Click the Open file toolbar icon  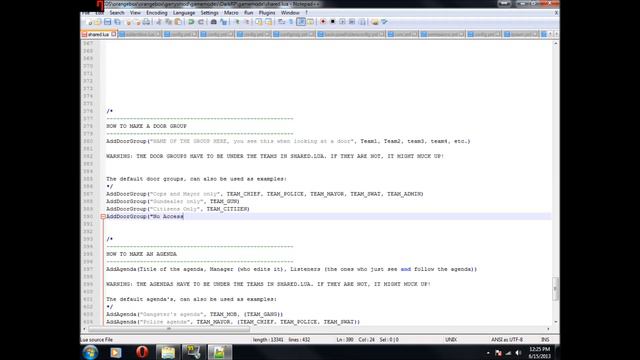coord(98,22)
